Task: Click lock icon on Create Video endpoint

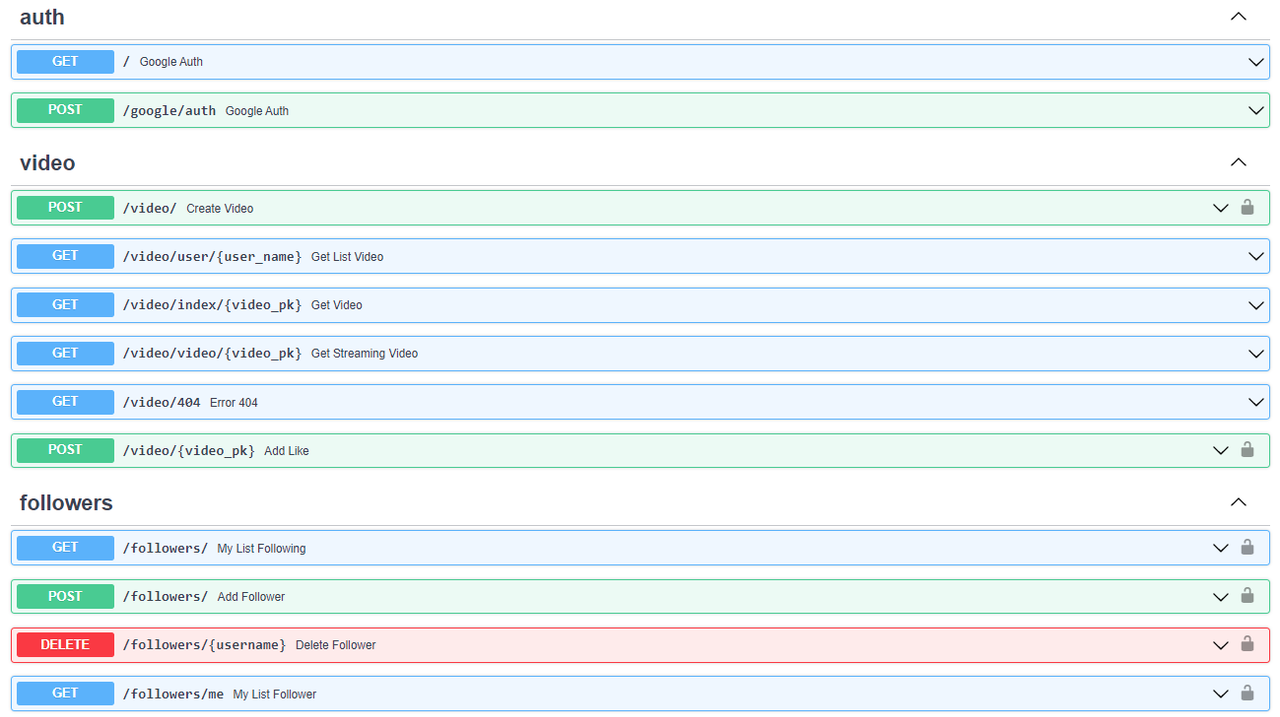Action: click(1247, 207)
